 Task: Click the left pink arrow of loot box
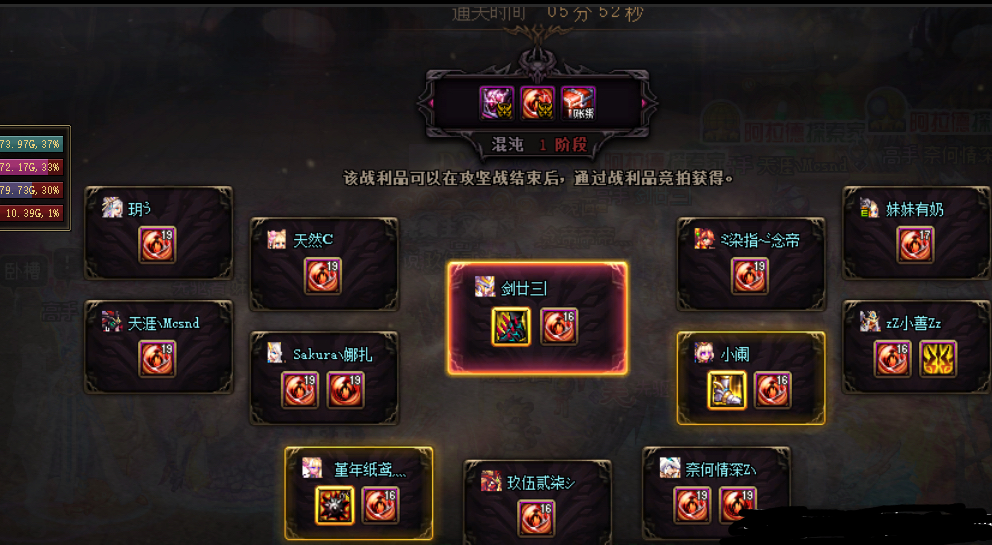pos(432,103)
